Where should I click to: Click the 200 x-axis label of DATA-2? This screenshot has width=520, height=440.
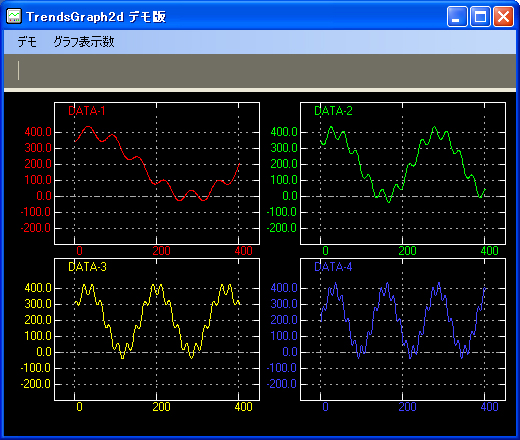point(407,251)
